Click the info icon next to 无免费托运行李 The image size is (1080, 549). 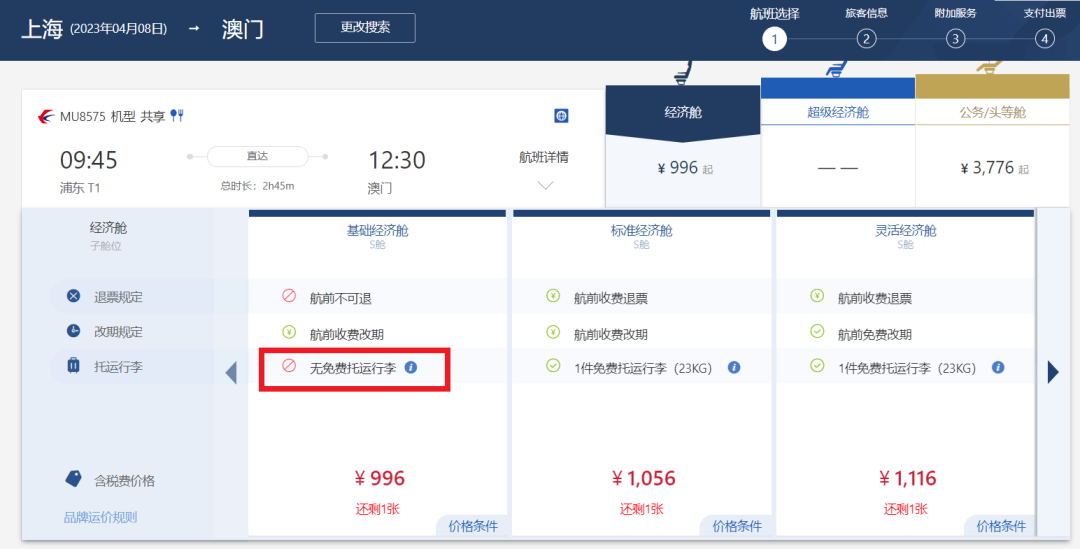tap(411, 367)
